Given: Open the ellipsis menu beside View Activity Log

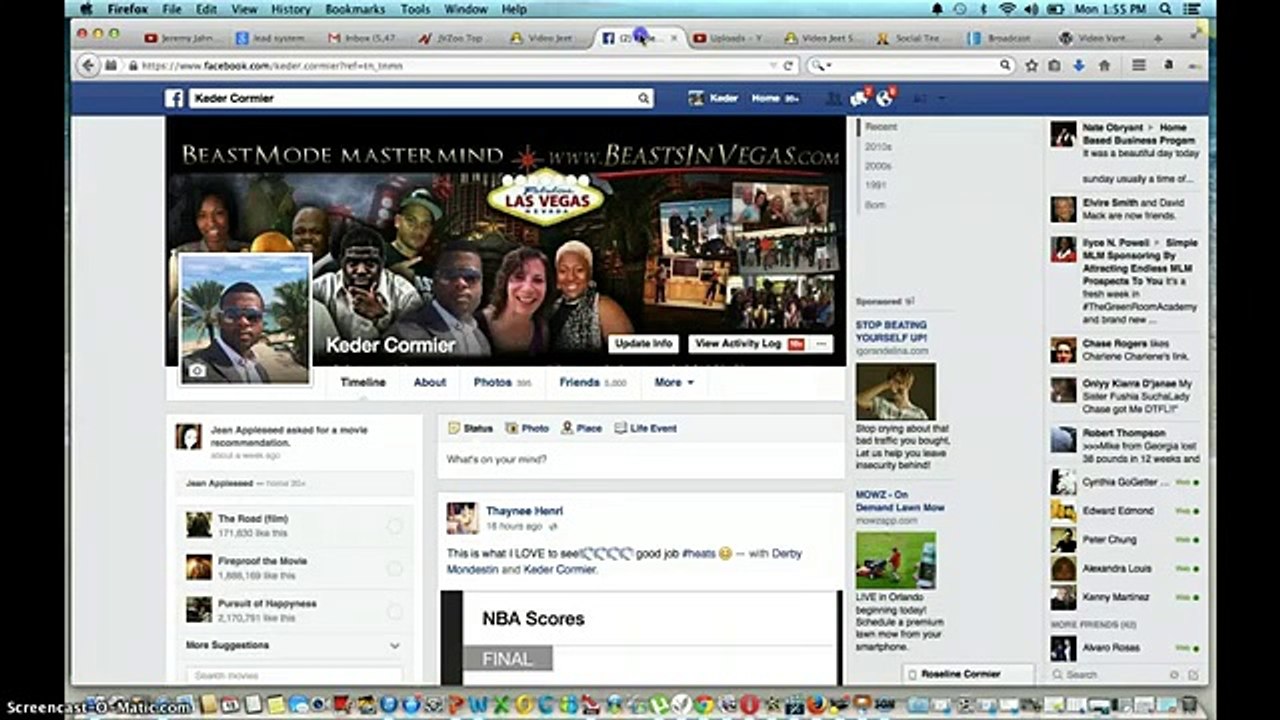Looking at the screenshot, I should tap(821, 344).
